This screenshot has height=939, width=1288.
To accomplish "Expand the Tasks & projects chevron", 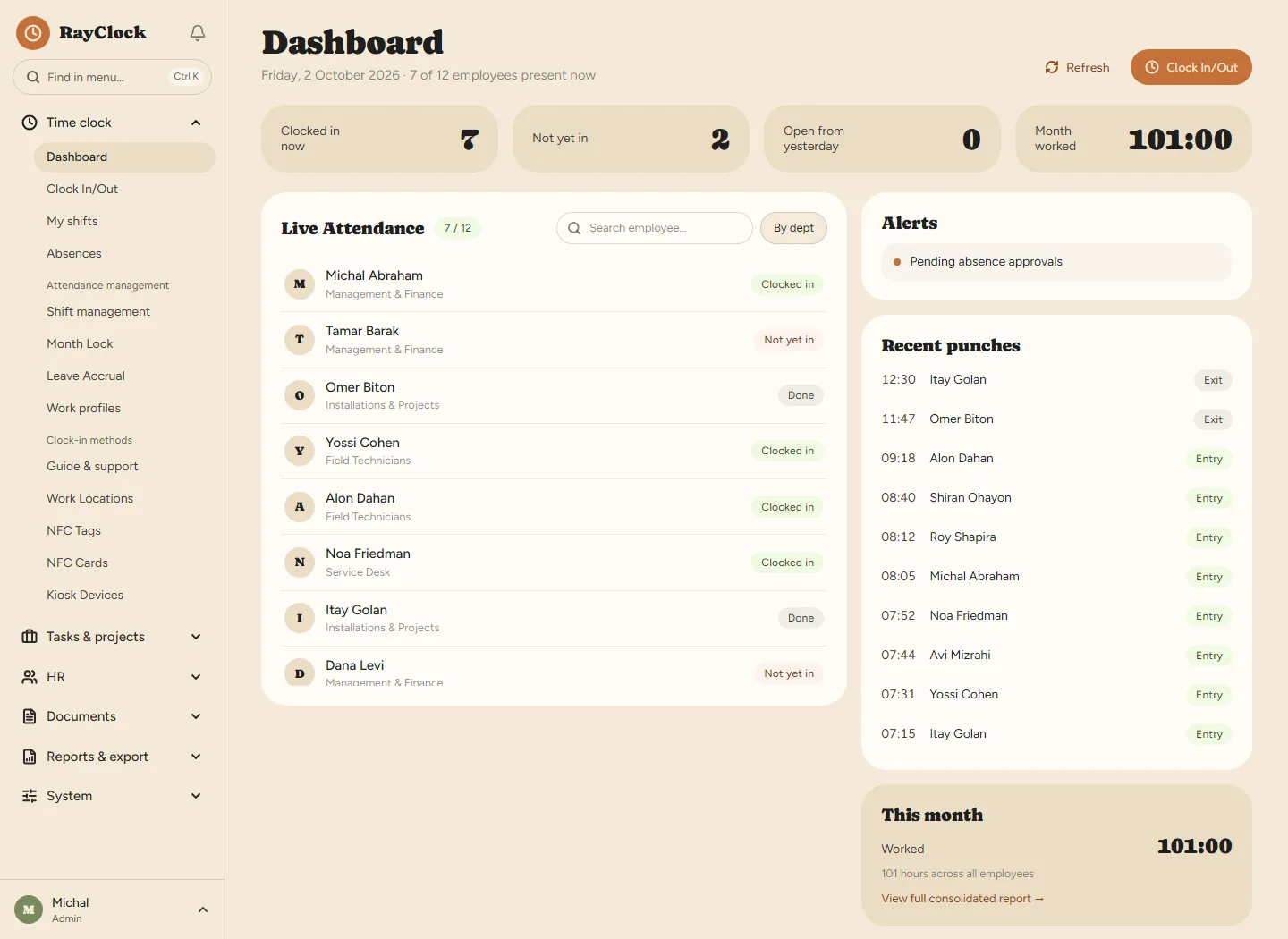I will [x=196, y=637].
